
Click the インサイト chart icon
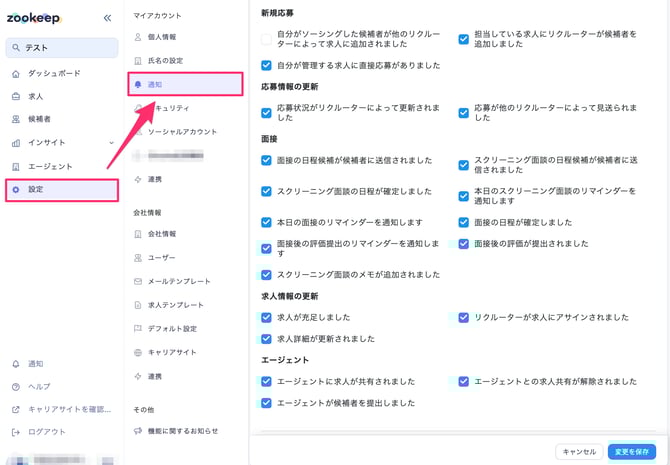[x=16, y=143]
